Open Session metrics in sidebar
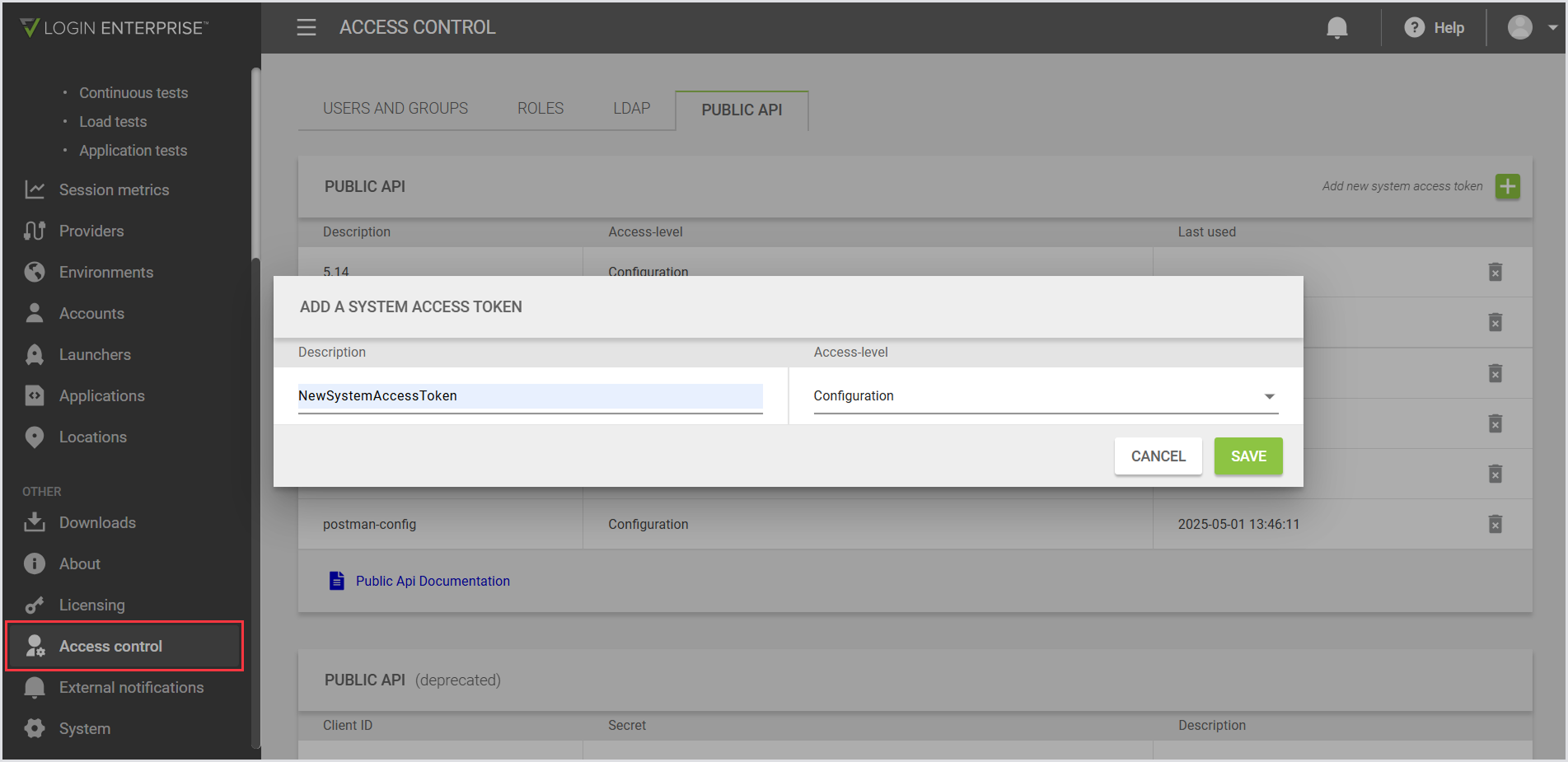Screen dimensions: 1568x762 pos(114,189)
